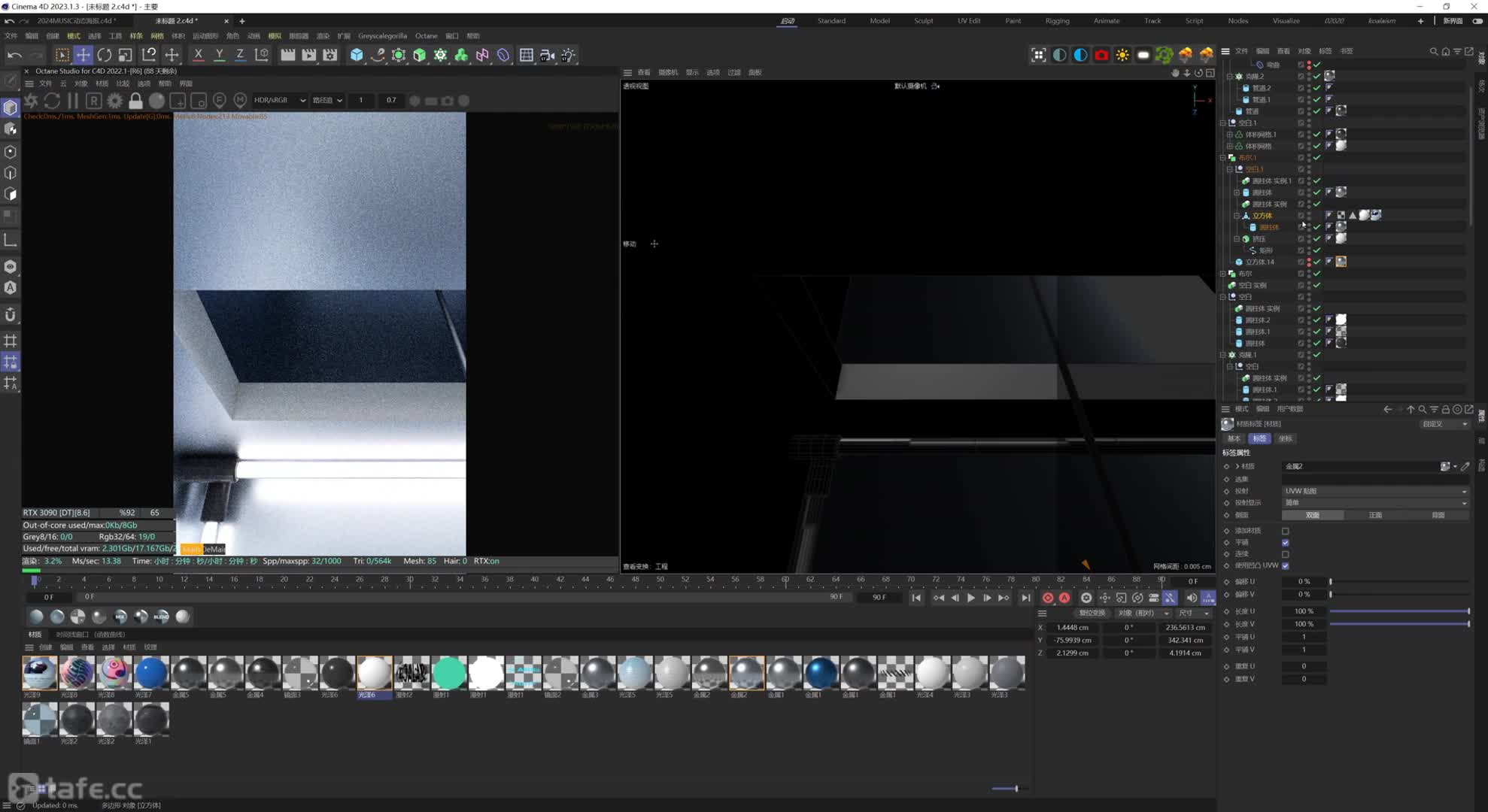Screen dimensions: 1488x812
Task: Open the Greyscalegorilla menu
Action: click(x=382, y=36)
